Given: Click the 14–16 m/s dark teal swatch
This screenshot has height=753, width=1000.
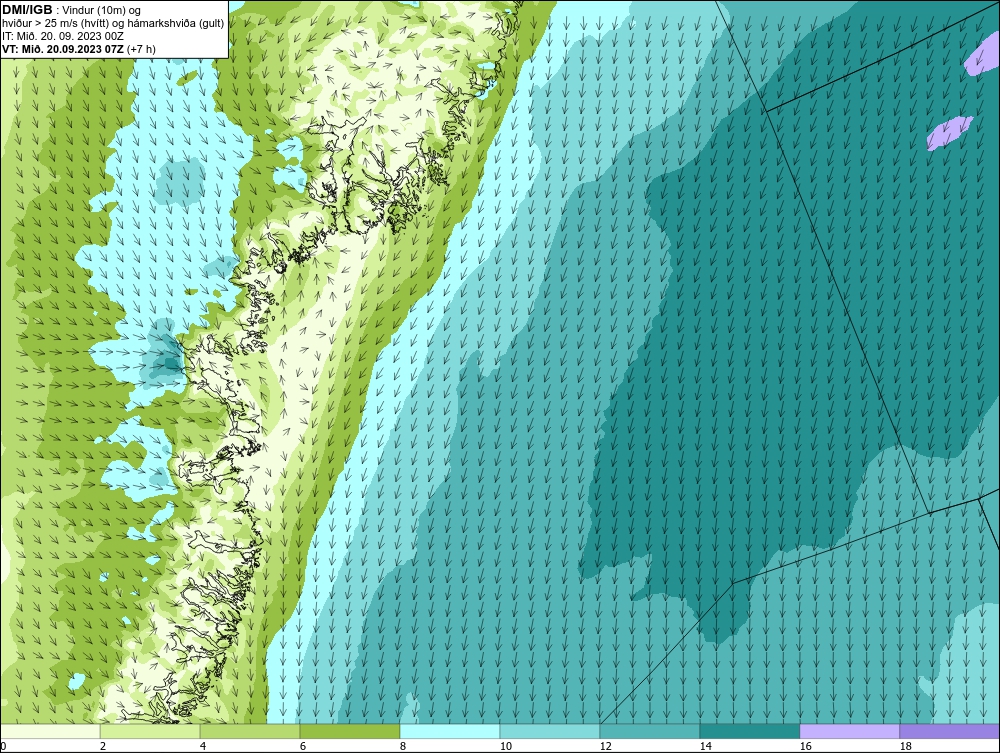Looking at the screenshot, I should [x=749, y=731].
